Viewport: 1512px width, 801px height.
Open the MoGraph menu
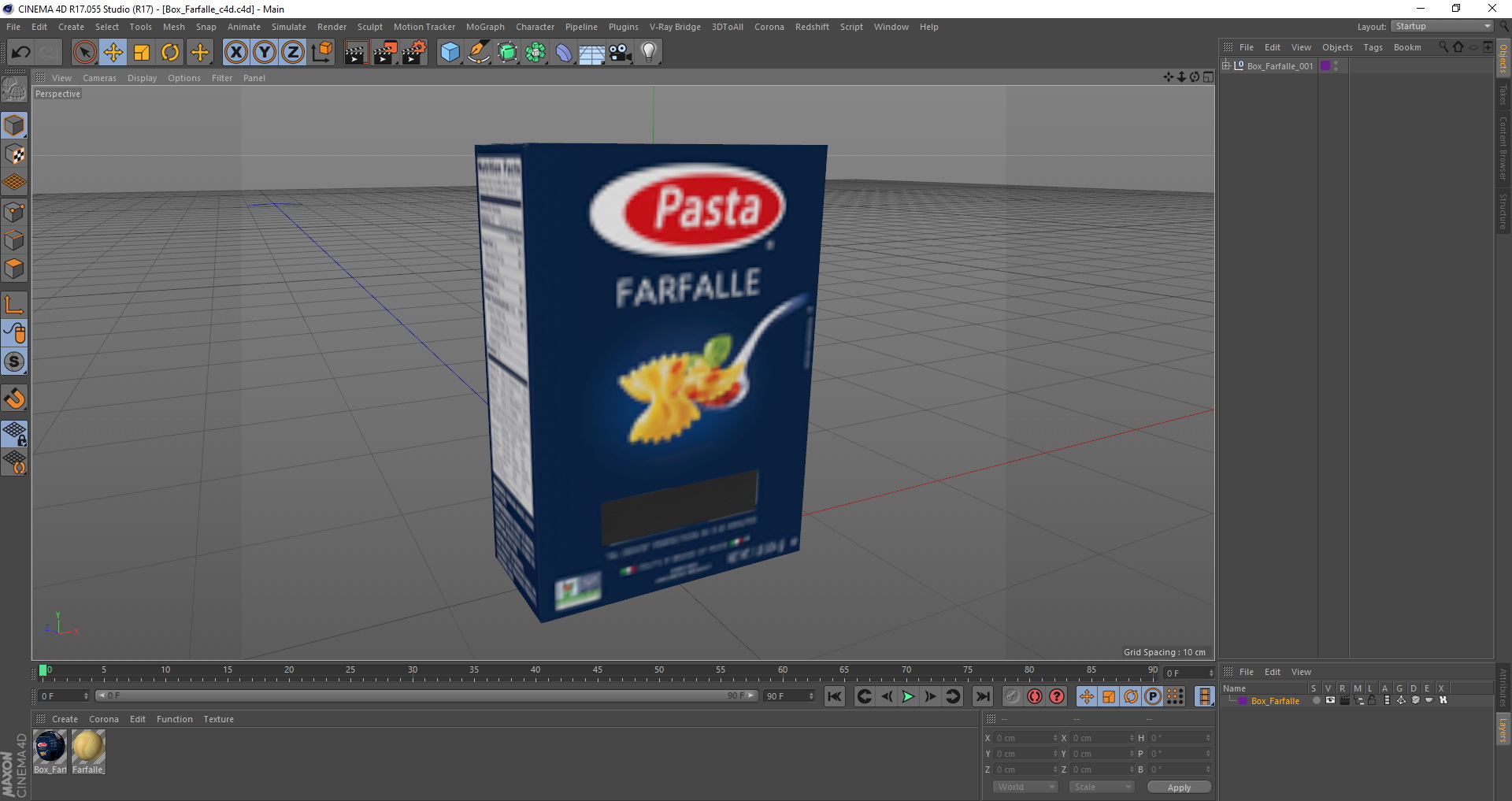(485, 27)
